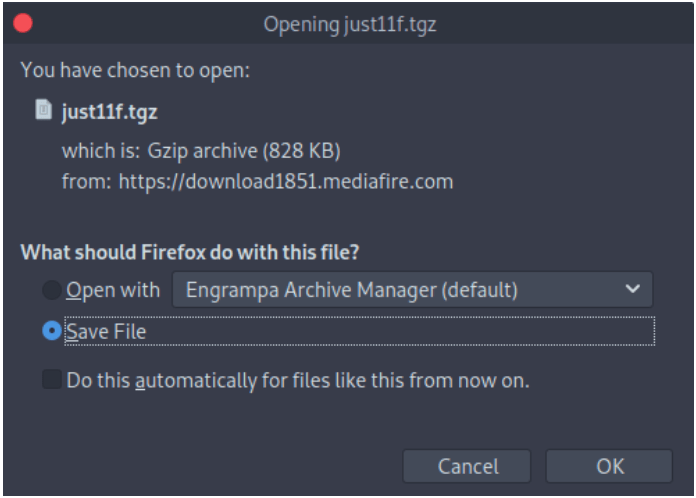Enable "Do this automatically" checkbox
This screenshot has width=696, height=498.
[x=51, y=380]
